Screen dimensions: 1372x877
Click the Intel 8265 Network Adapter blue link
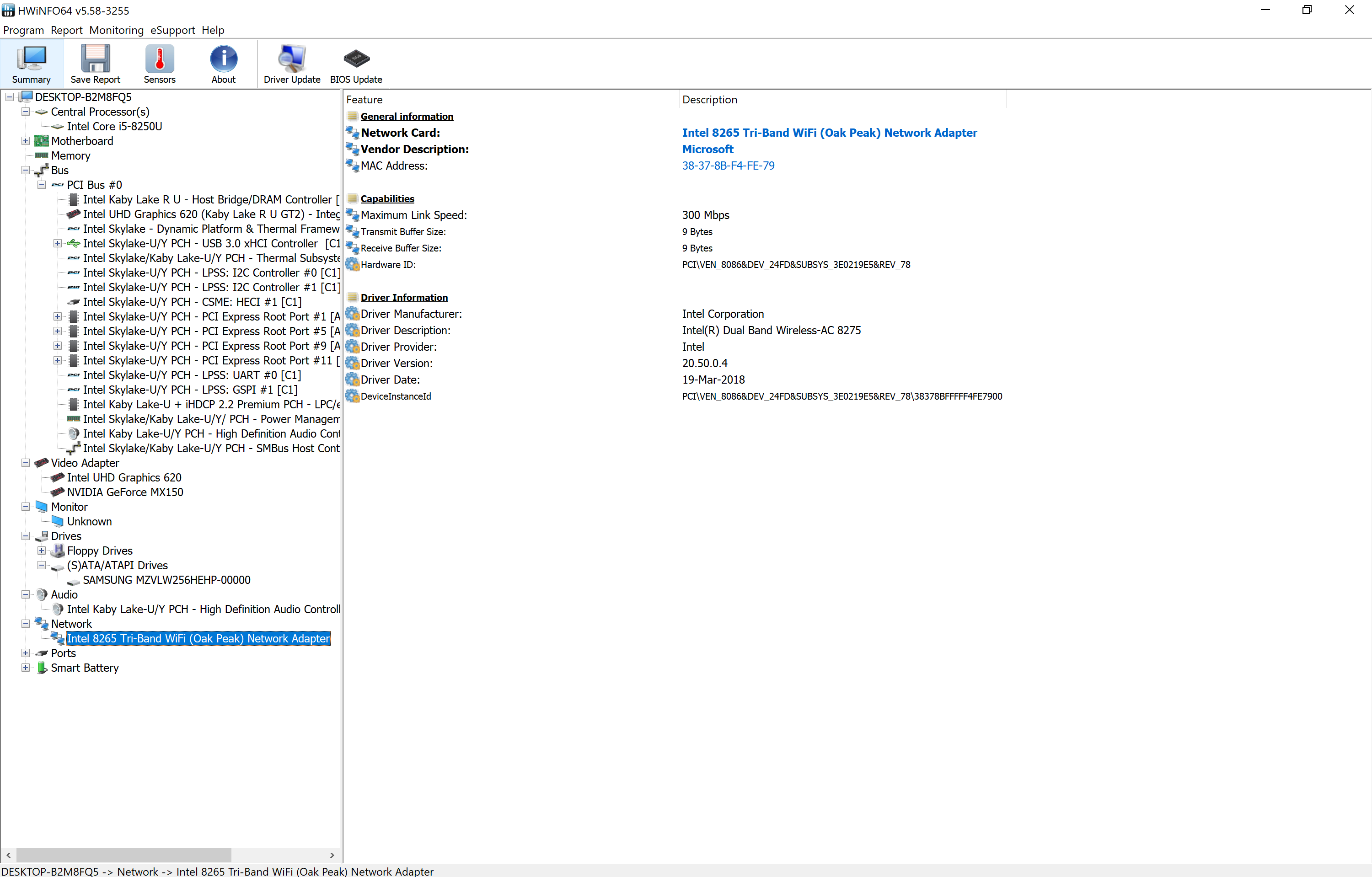pos(830,133)
